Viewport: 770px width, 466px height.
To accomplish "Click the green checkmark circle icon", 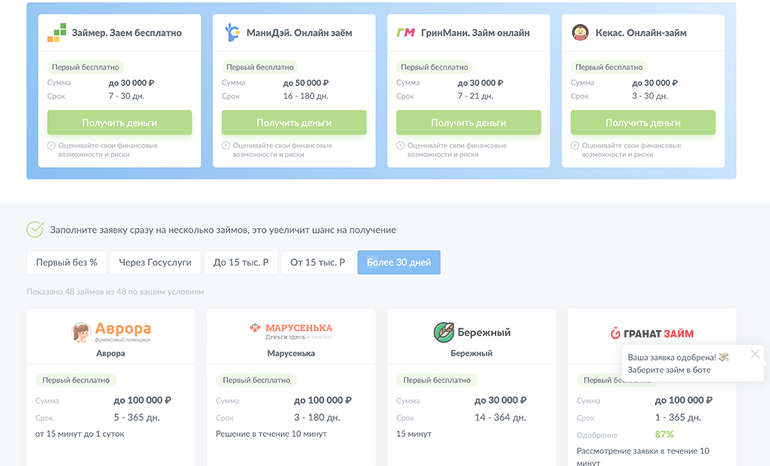I will click(35, 229).
